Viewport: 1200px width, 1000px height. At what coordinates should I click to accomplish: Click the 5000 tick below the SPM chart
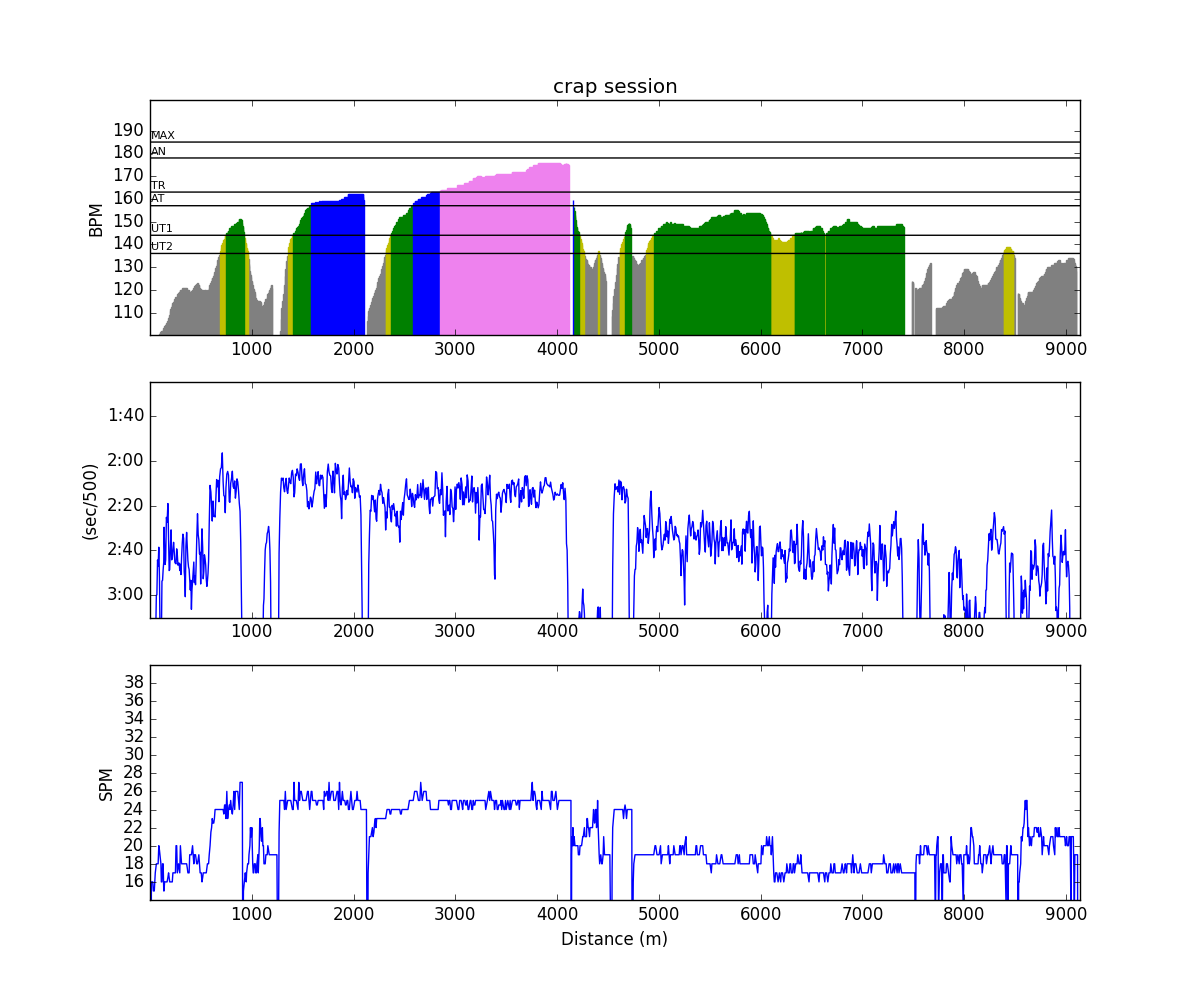tap(658, 911)
